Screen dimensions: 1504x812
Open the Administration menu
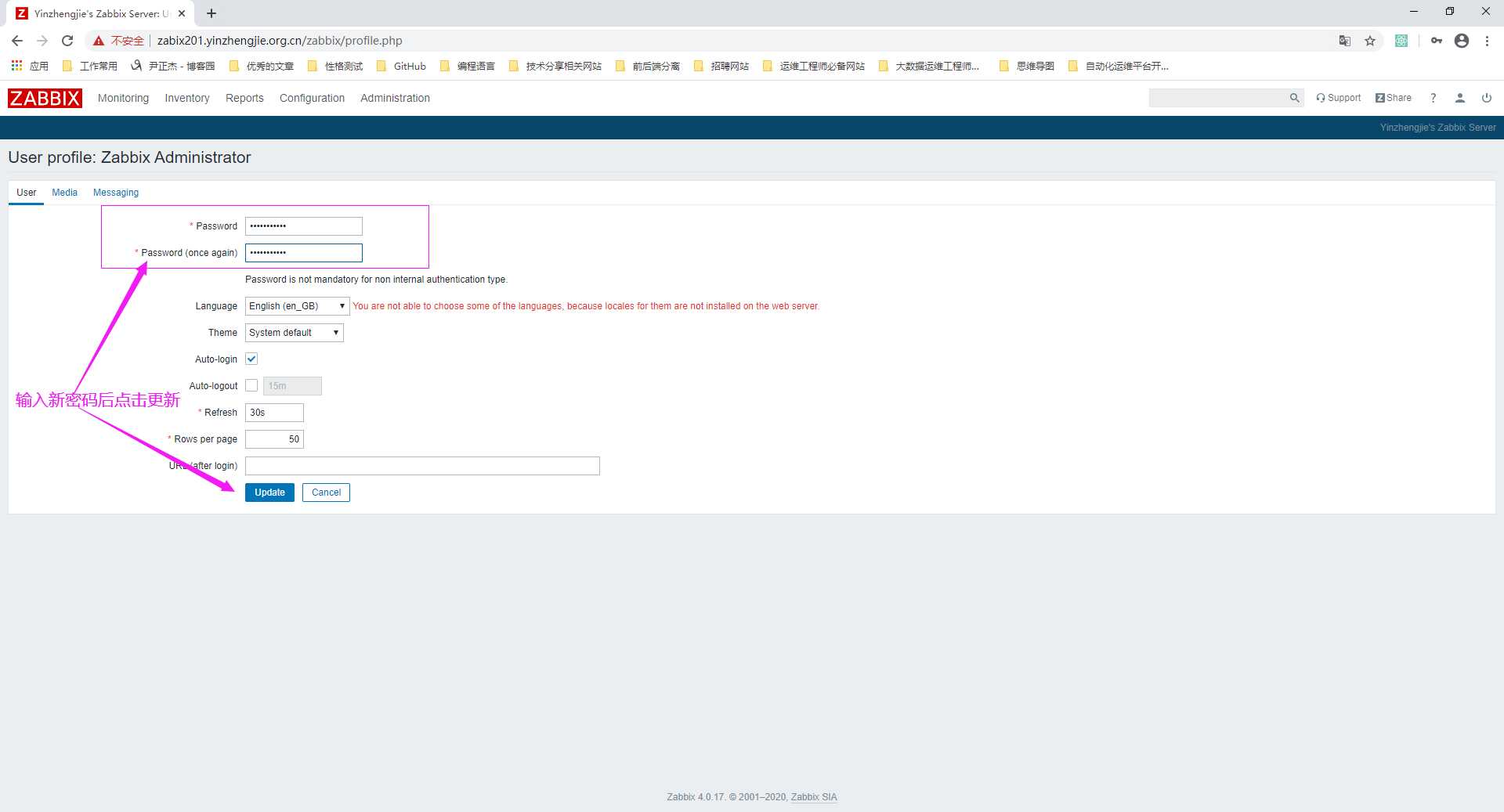coord(395,98)
